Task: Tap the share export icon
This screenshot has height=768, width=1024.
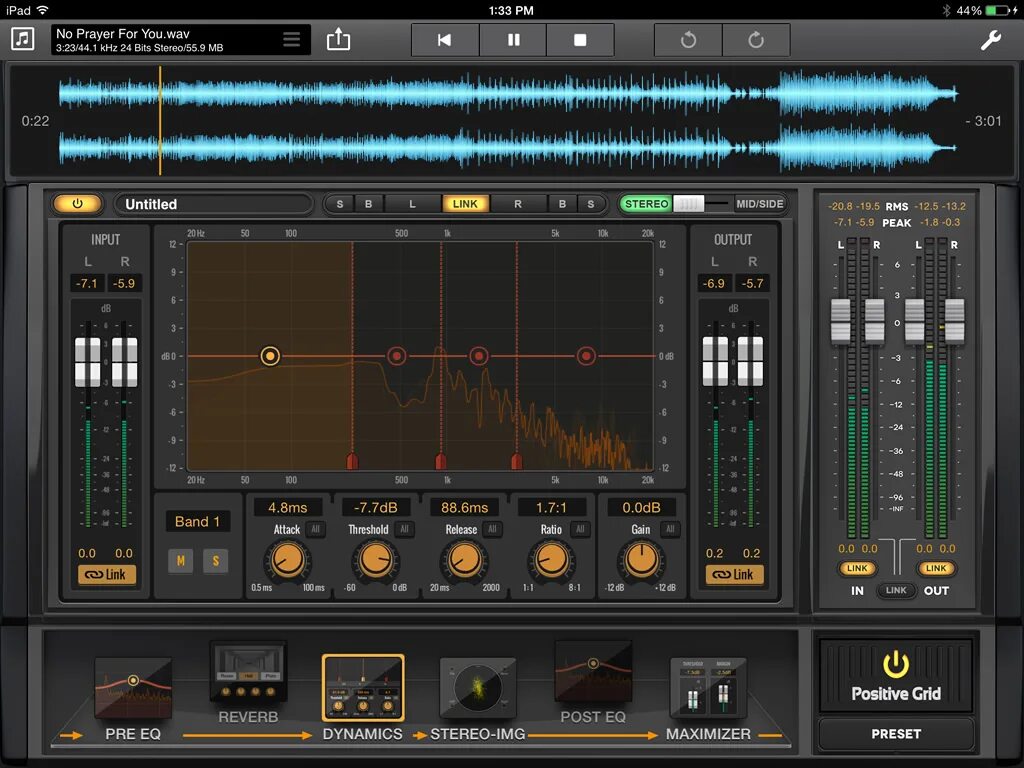Action: [x=338, y=39]
